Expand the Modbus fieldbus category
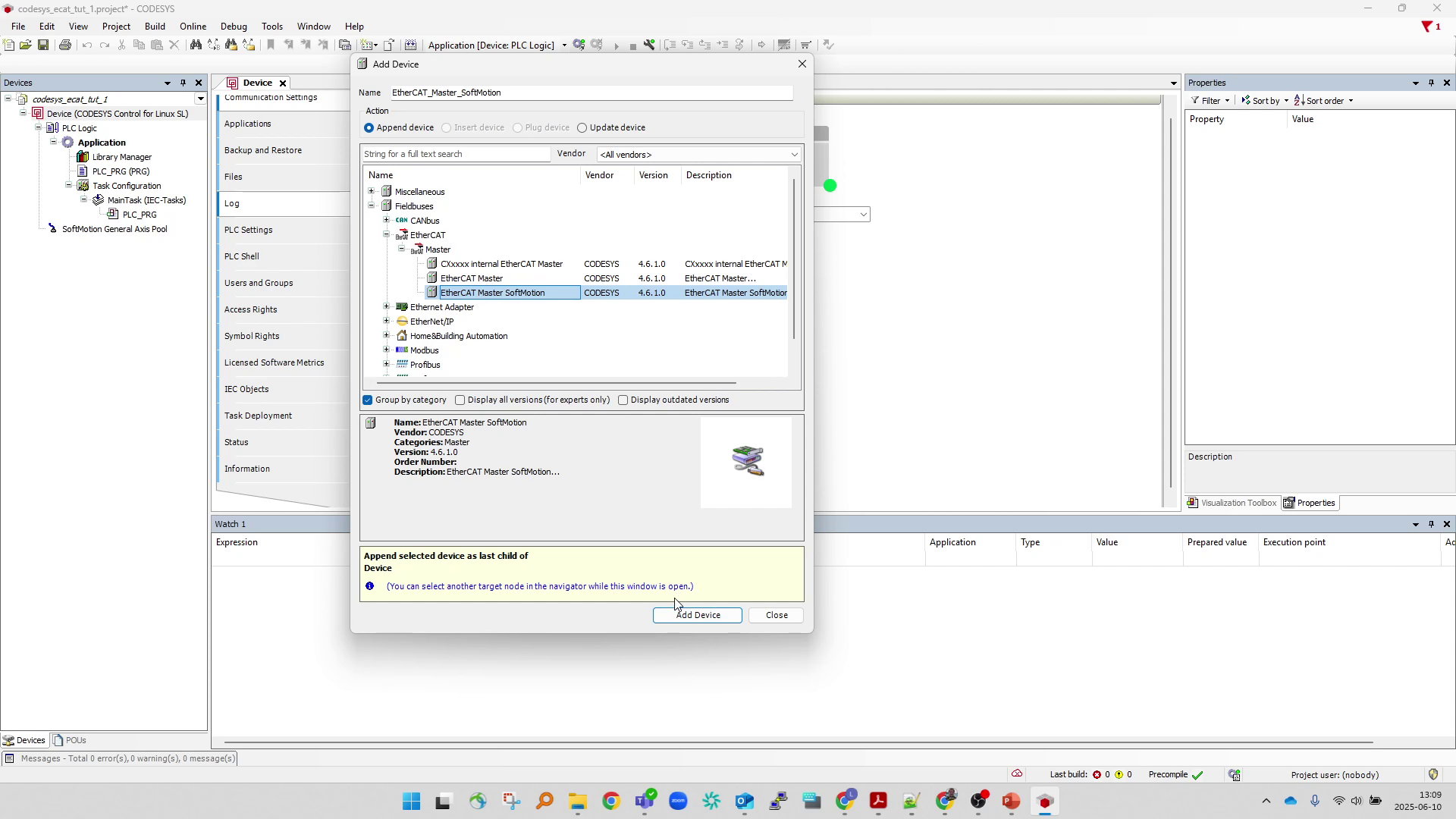The height and width of the screenshot is (819, 1456). point(387,350)
